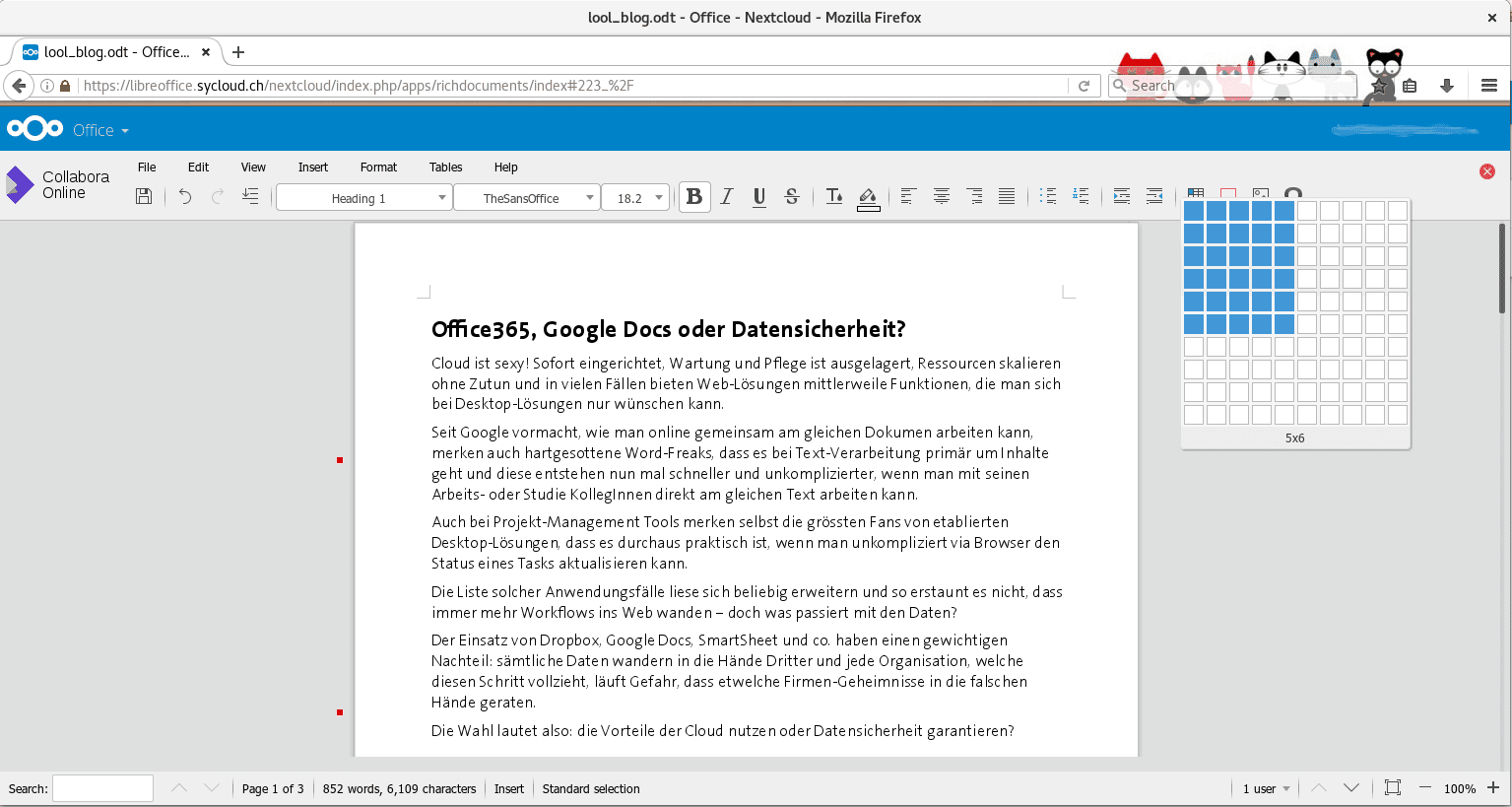Toggle italic text formatting

[727, 197]
